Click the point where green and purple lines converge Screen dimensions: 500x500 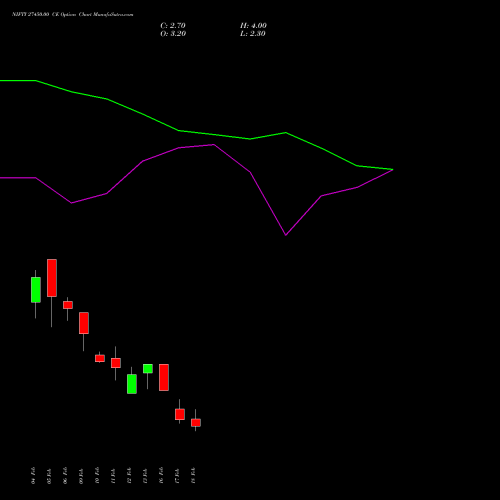[x=392, y=170]
